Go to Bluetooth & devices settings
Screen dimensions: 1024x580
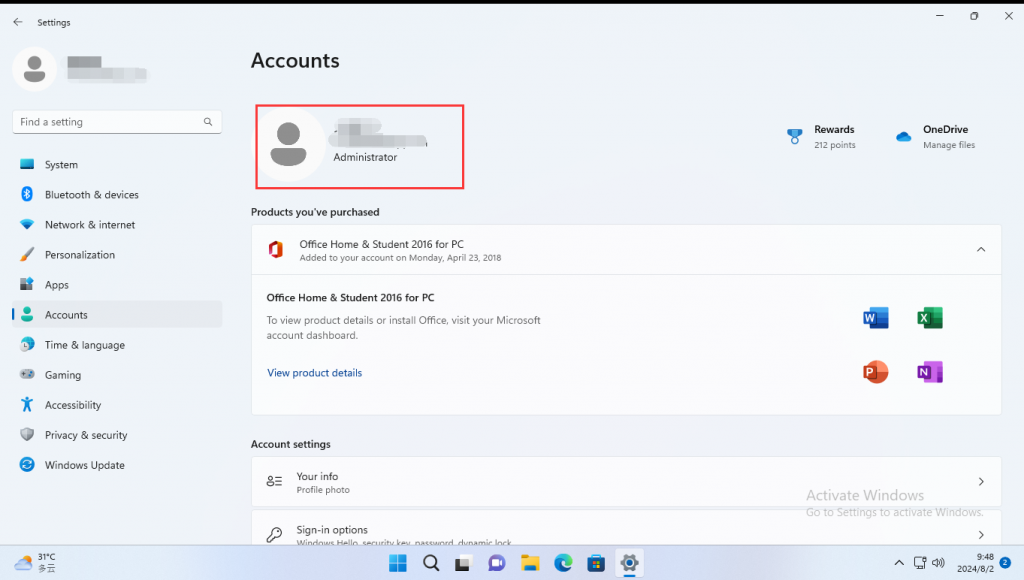coord(117,195)
